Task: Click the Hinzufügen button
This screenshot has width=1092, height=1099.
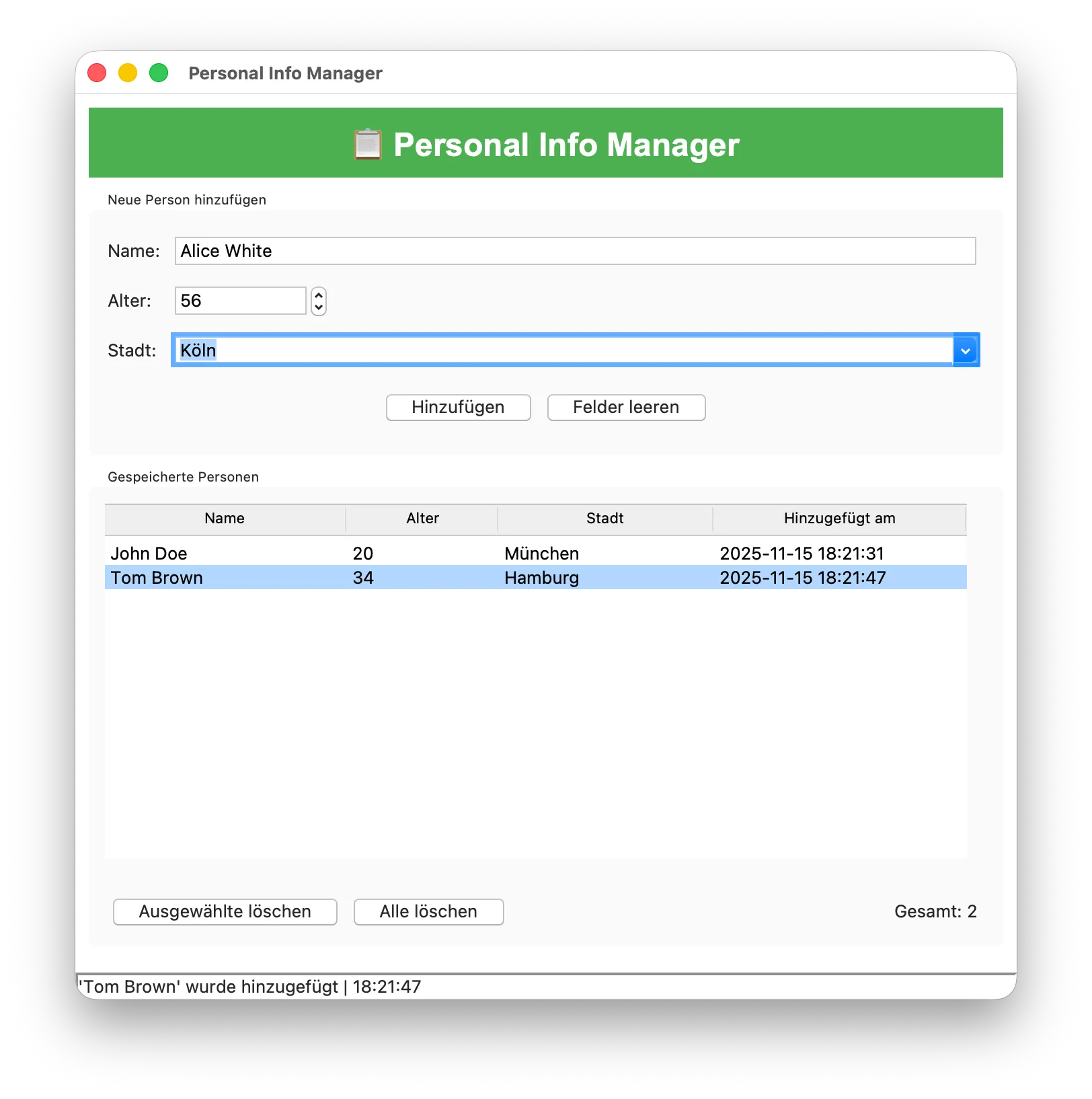Action: [x=457, y=407]
